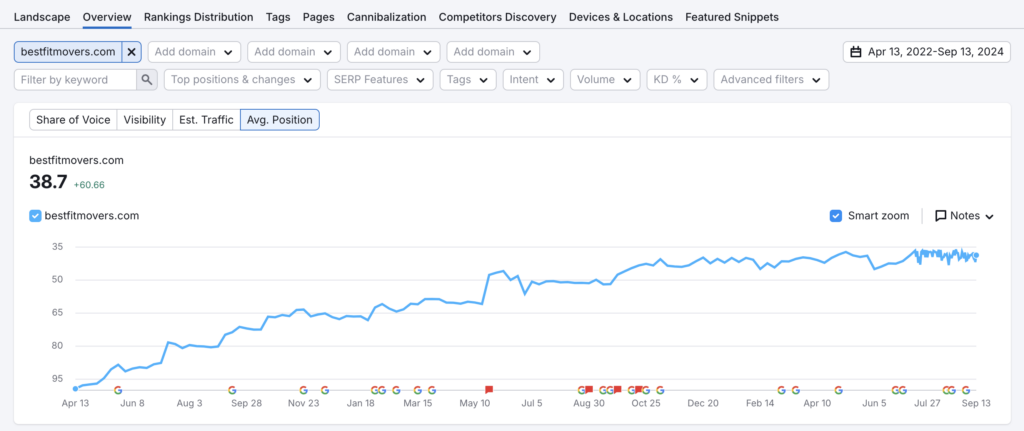Click the red flag marker near May 10
The image size is (1024, 431).
point(489,389)
